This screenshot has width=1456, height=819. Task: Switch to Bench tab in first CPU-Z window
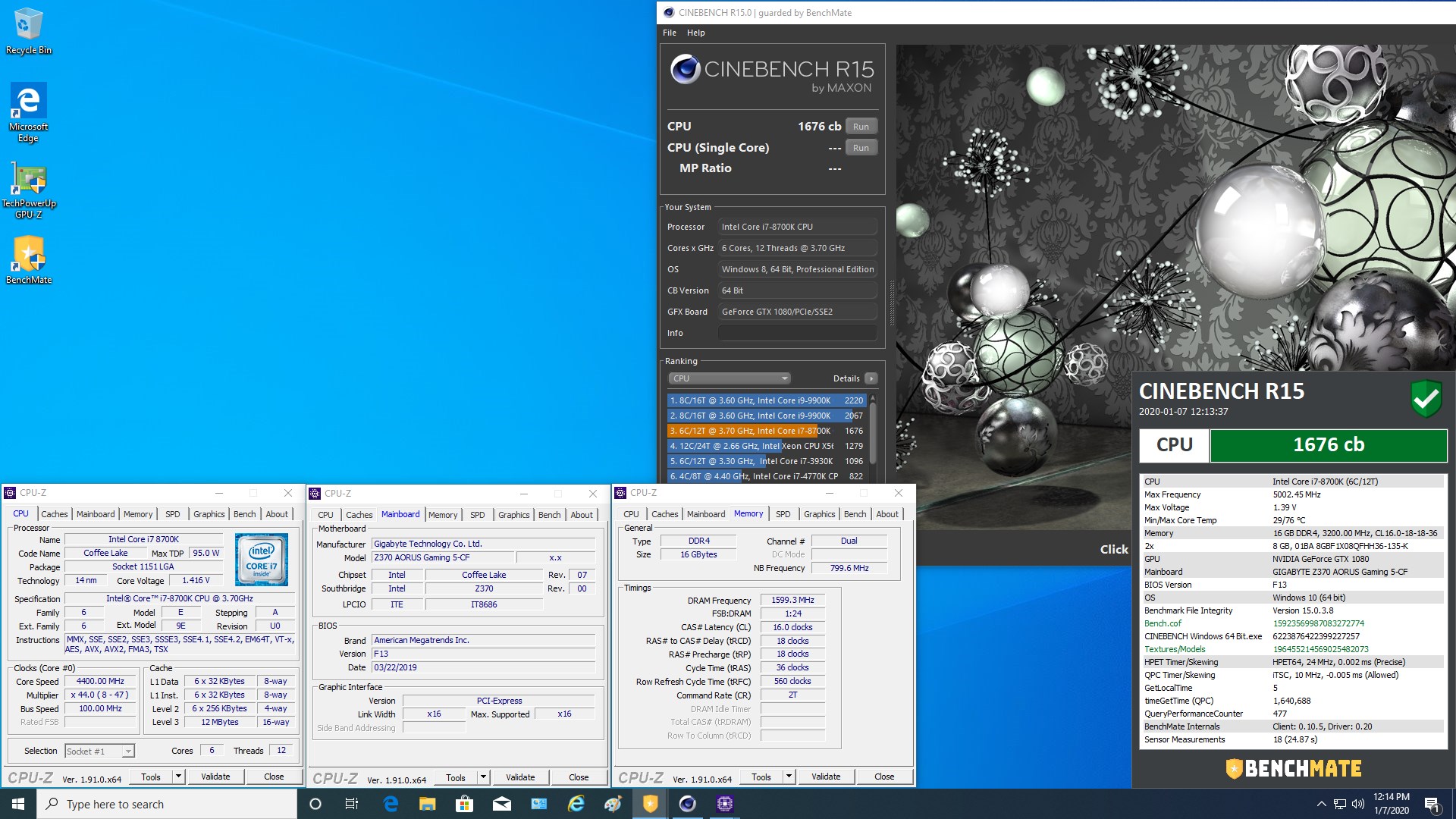(244, 514)
